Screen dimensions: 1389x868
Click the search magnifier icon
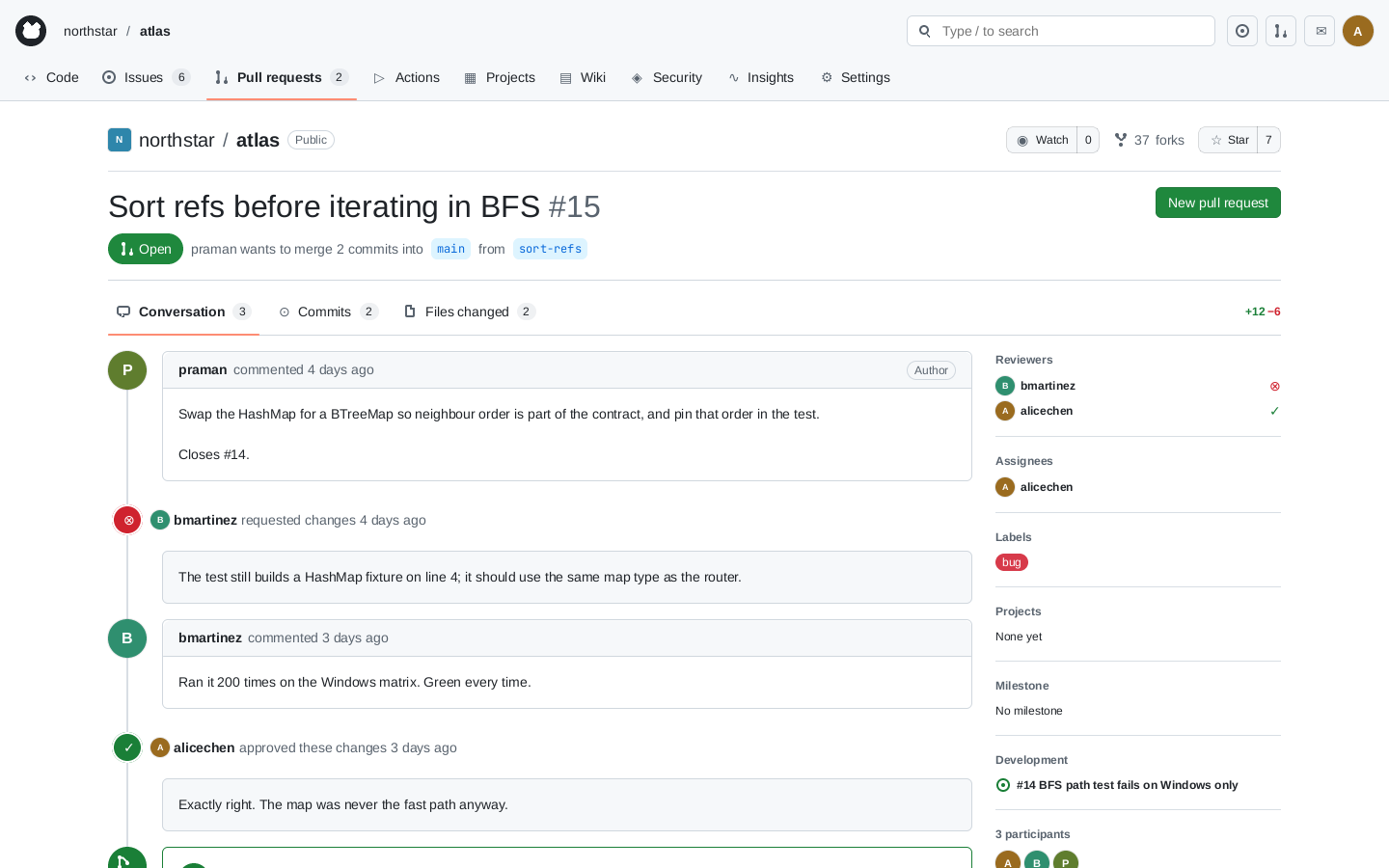click(925, 31)
